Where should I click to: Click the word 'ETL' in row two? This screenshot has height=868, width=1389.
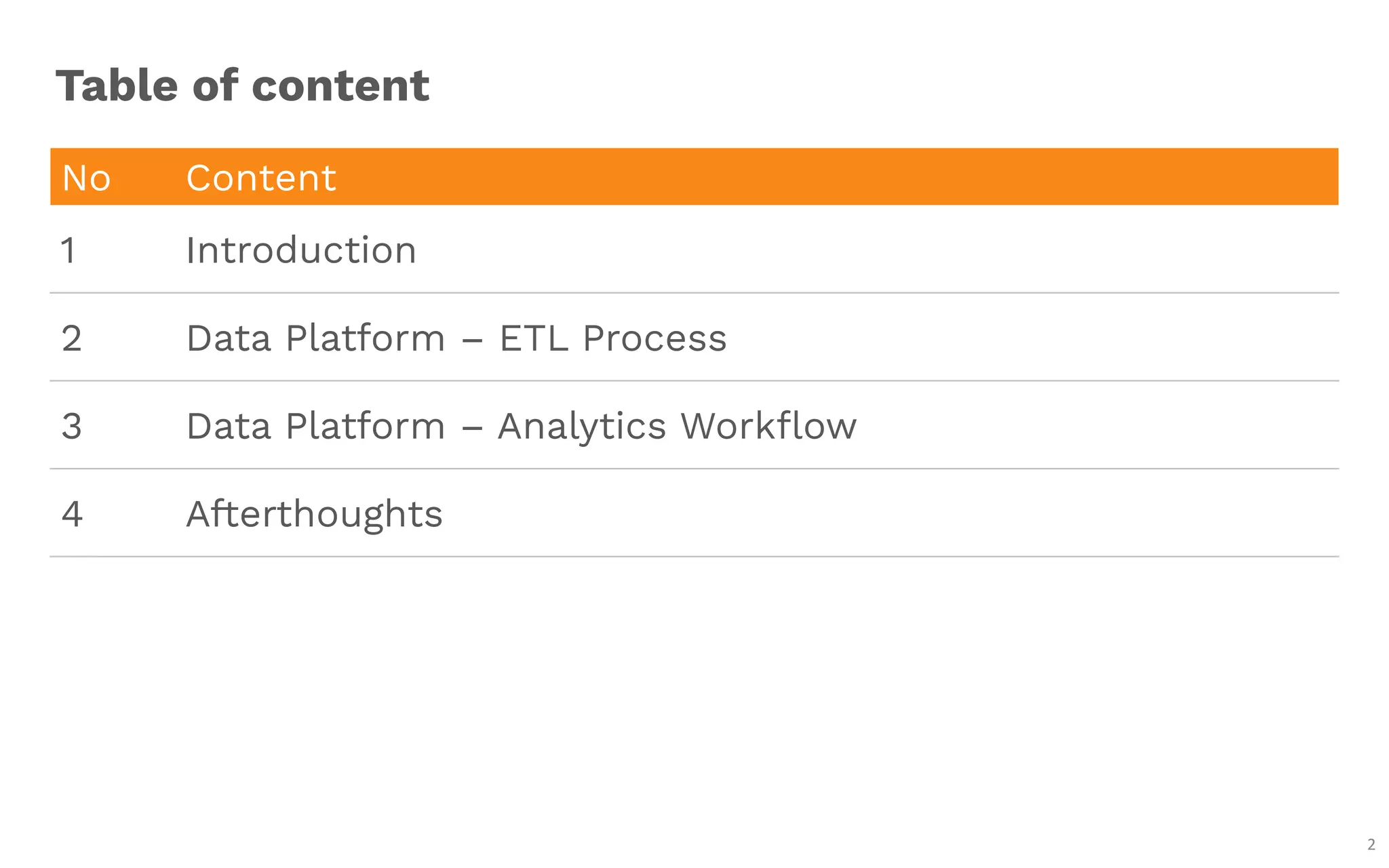click(x=534, y=338)
